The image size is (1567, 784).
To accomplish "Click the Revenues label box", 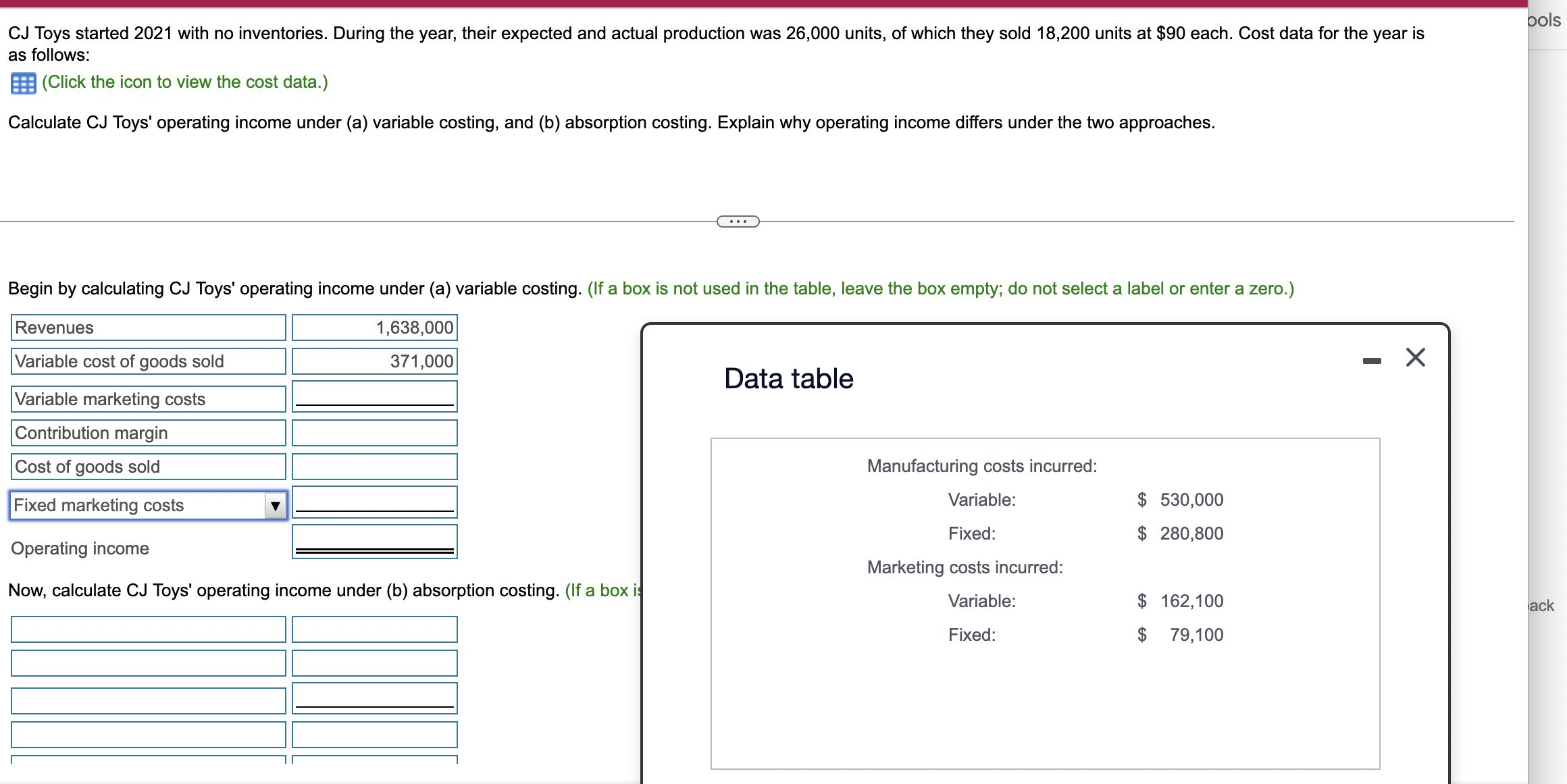I will click(x=149, y=328).
